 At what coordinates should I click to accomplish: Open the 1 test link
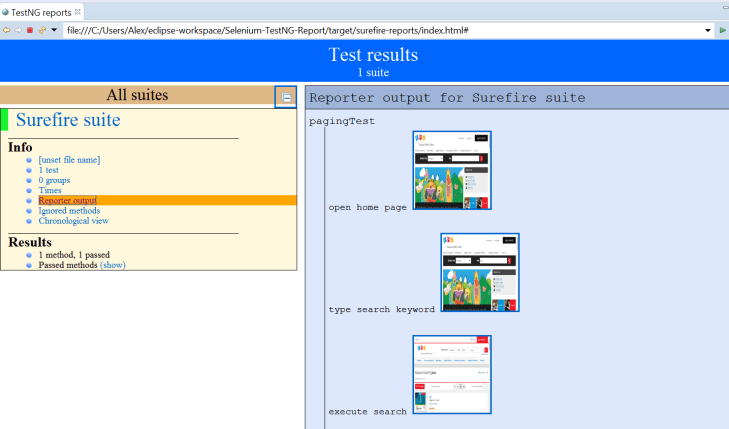[48, 170]
